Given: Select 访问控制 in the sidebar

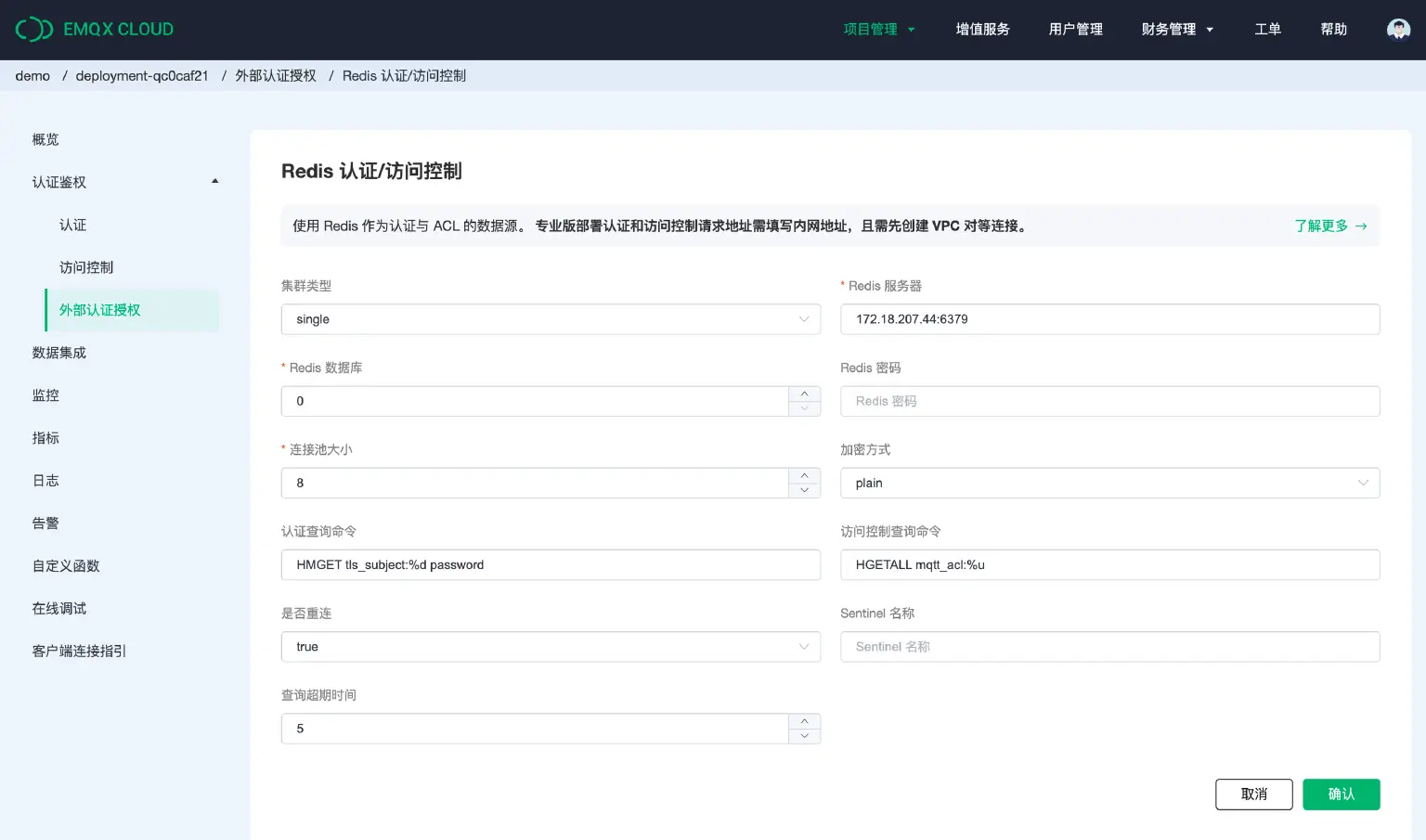Looking at the screenshot, I should 85,267.
